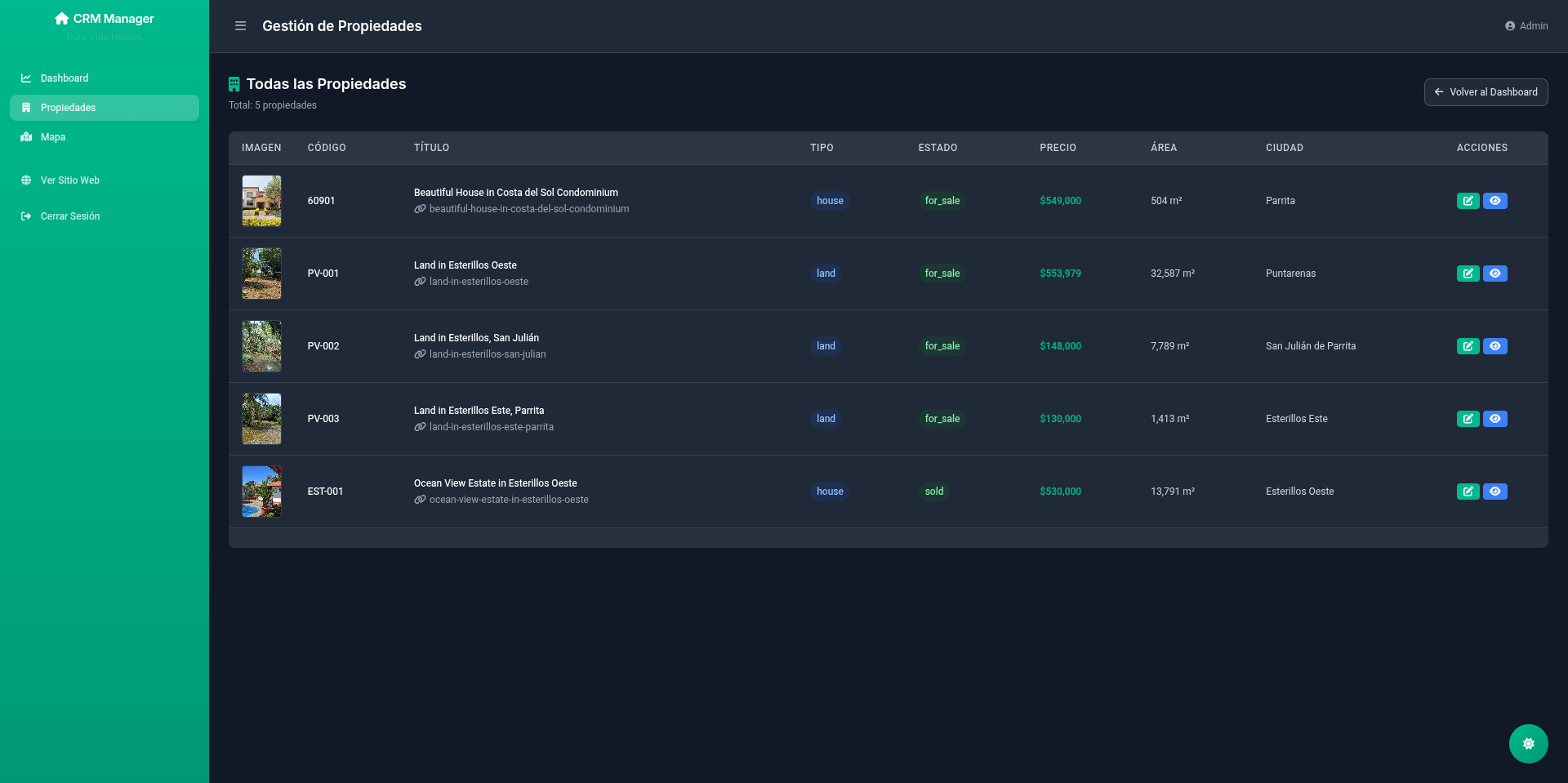Edit the PV-003 property listing
This screenshot has height=783, width=1568.
coord(1468,419)
